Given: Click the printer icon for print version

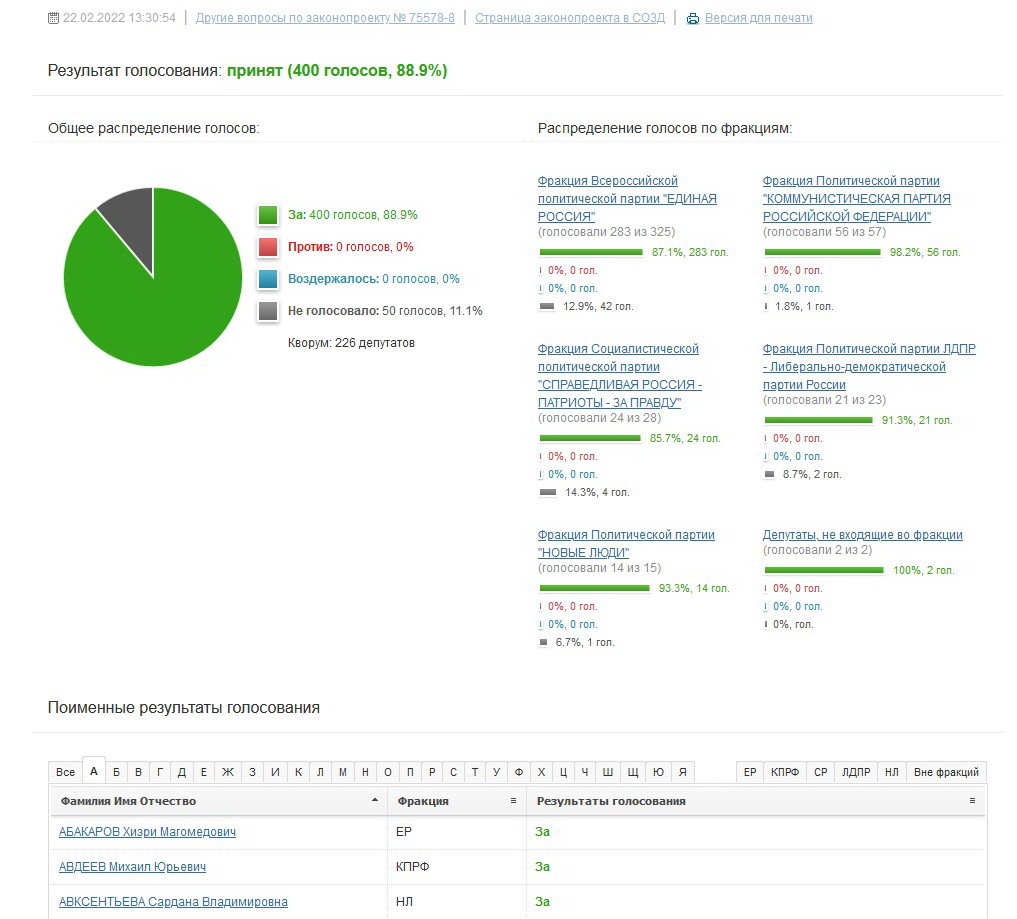Looking at the screenshot, I should 693,18.
